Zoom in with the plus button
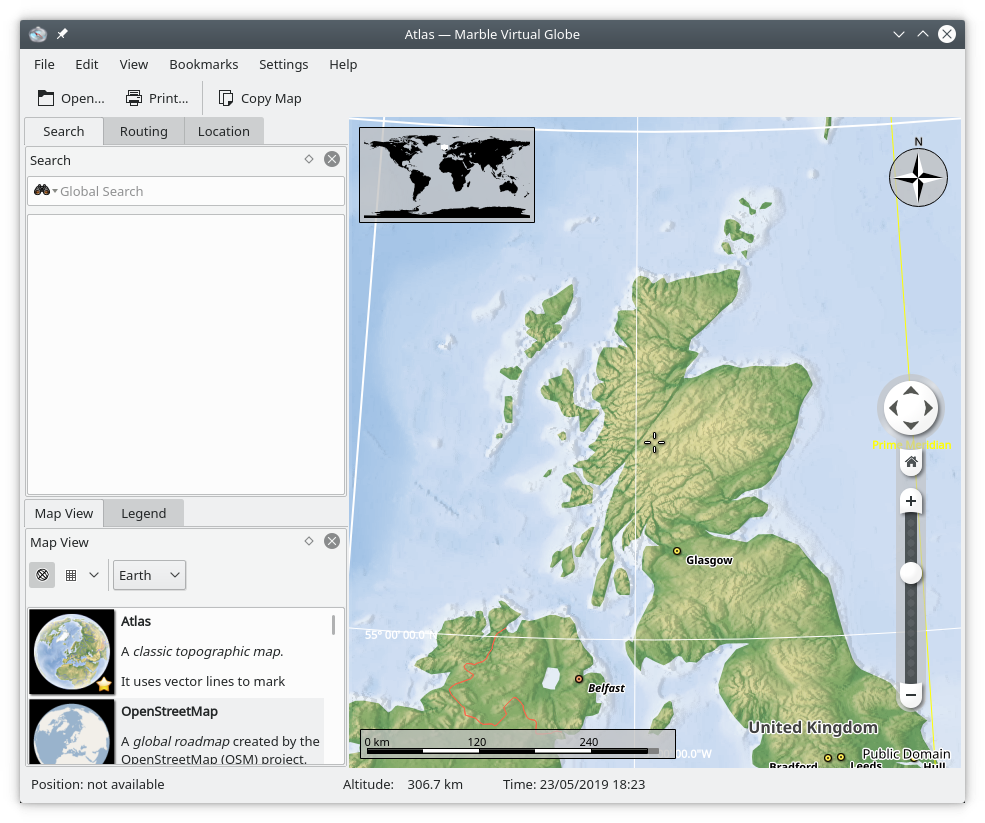 pyautogui.click(x=910, y=500)
